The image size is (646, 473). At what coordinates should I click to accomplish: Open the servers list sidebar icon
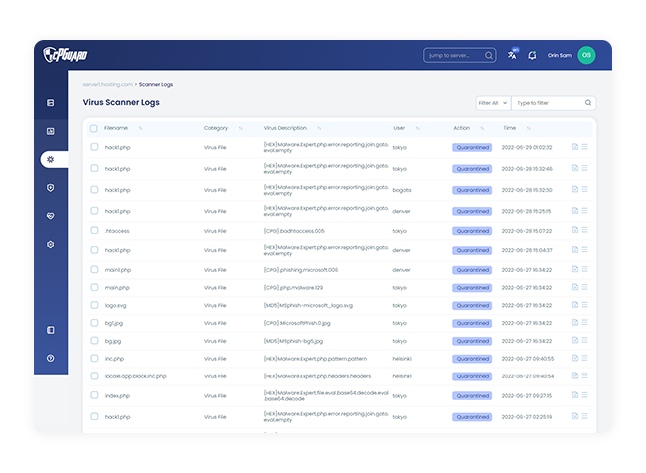pos(50,103)
